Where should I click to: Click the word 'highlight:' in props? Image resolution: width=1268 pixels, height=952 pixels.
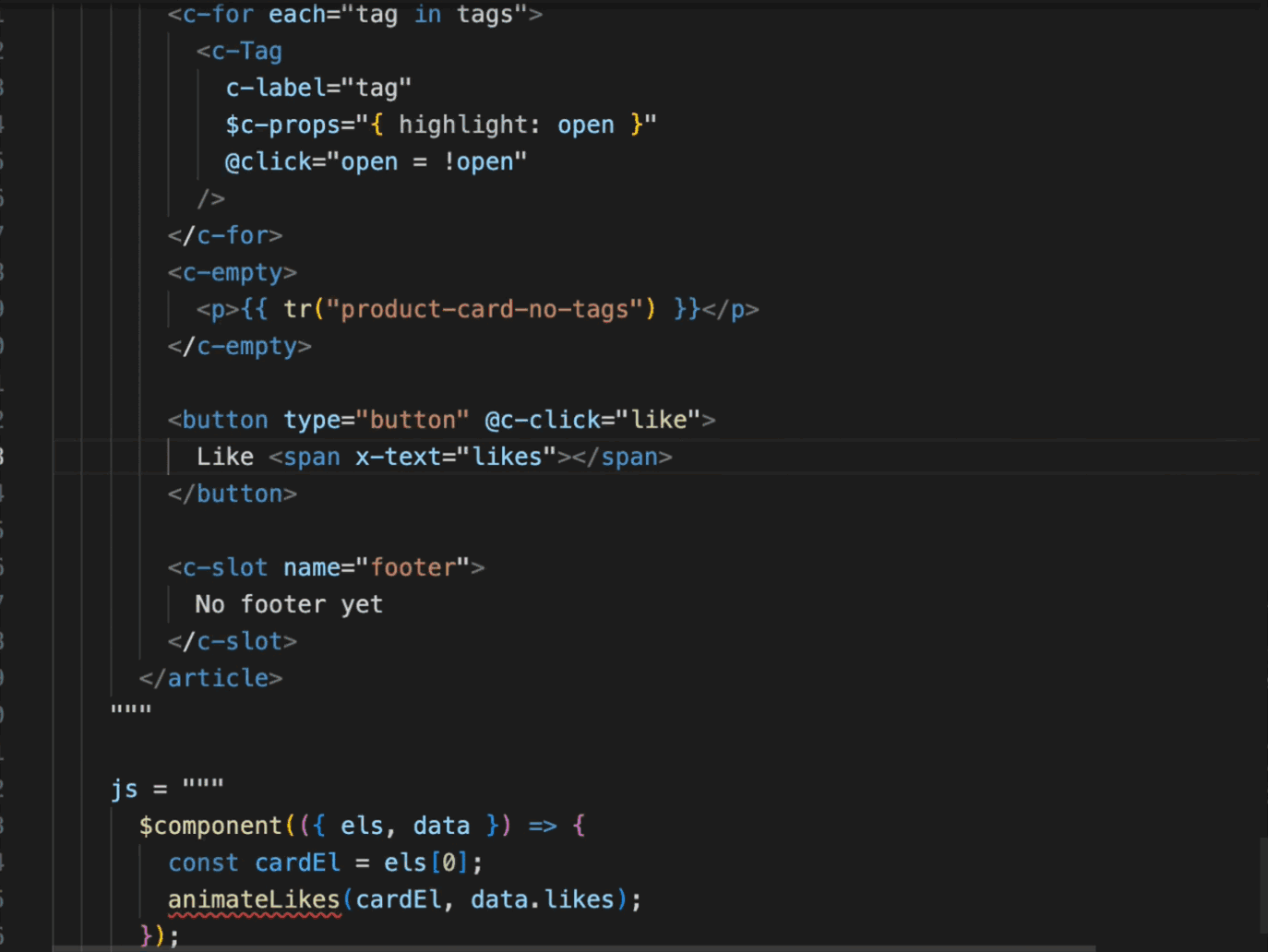[470, 125]
